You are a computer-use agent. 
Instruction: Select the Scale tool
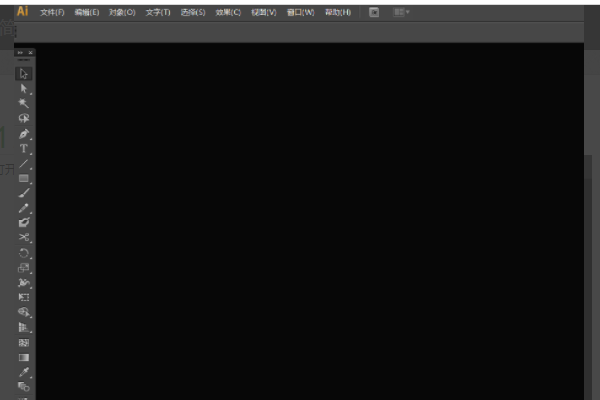[x=24, y=268]
